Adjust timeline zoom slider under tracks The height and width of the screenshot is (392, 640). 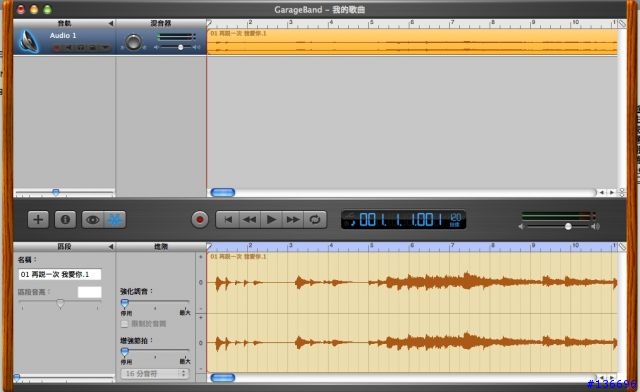(x=56, y=192)
